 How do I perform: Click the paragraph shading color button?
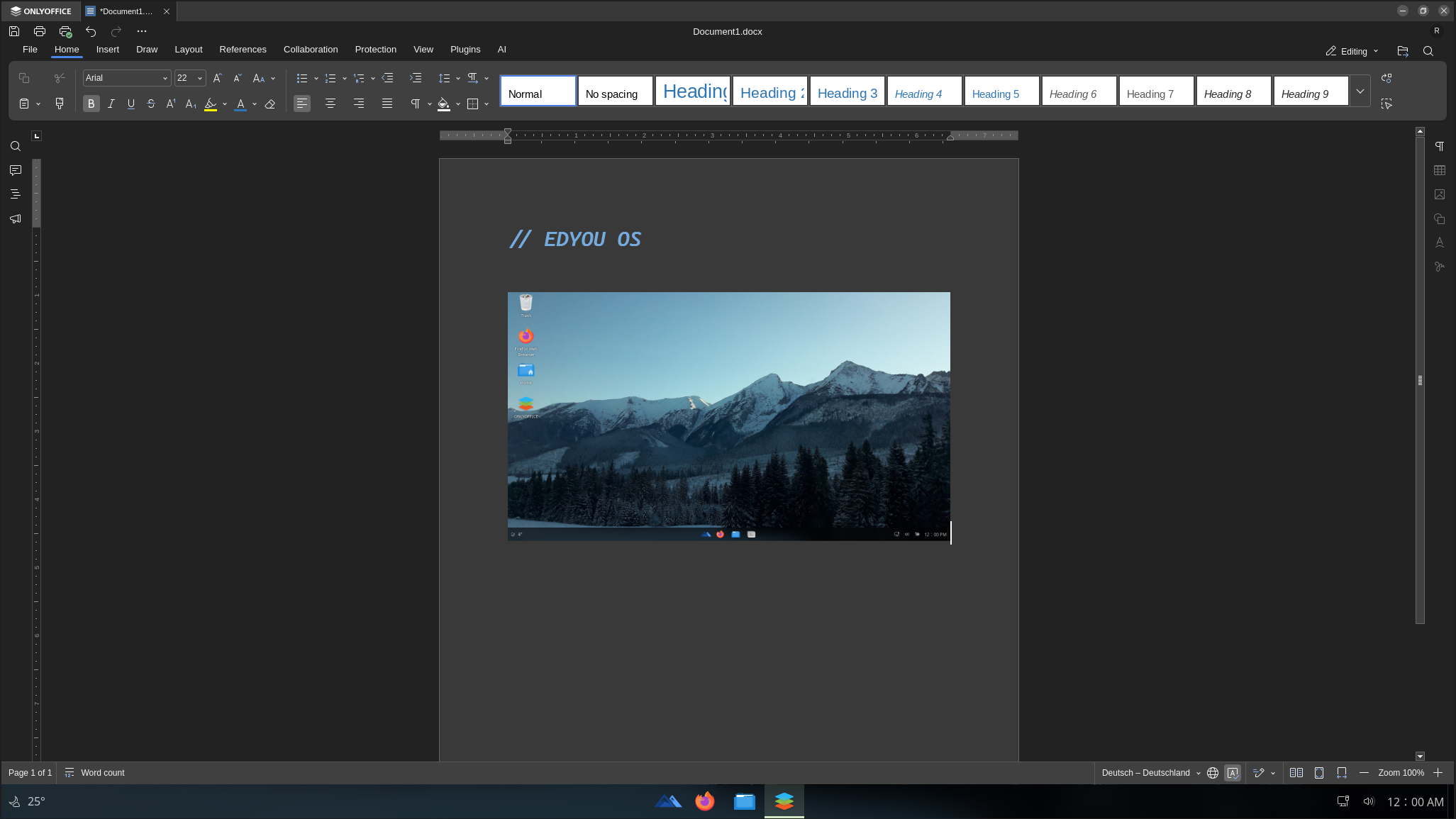click(444, 104)
